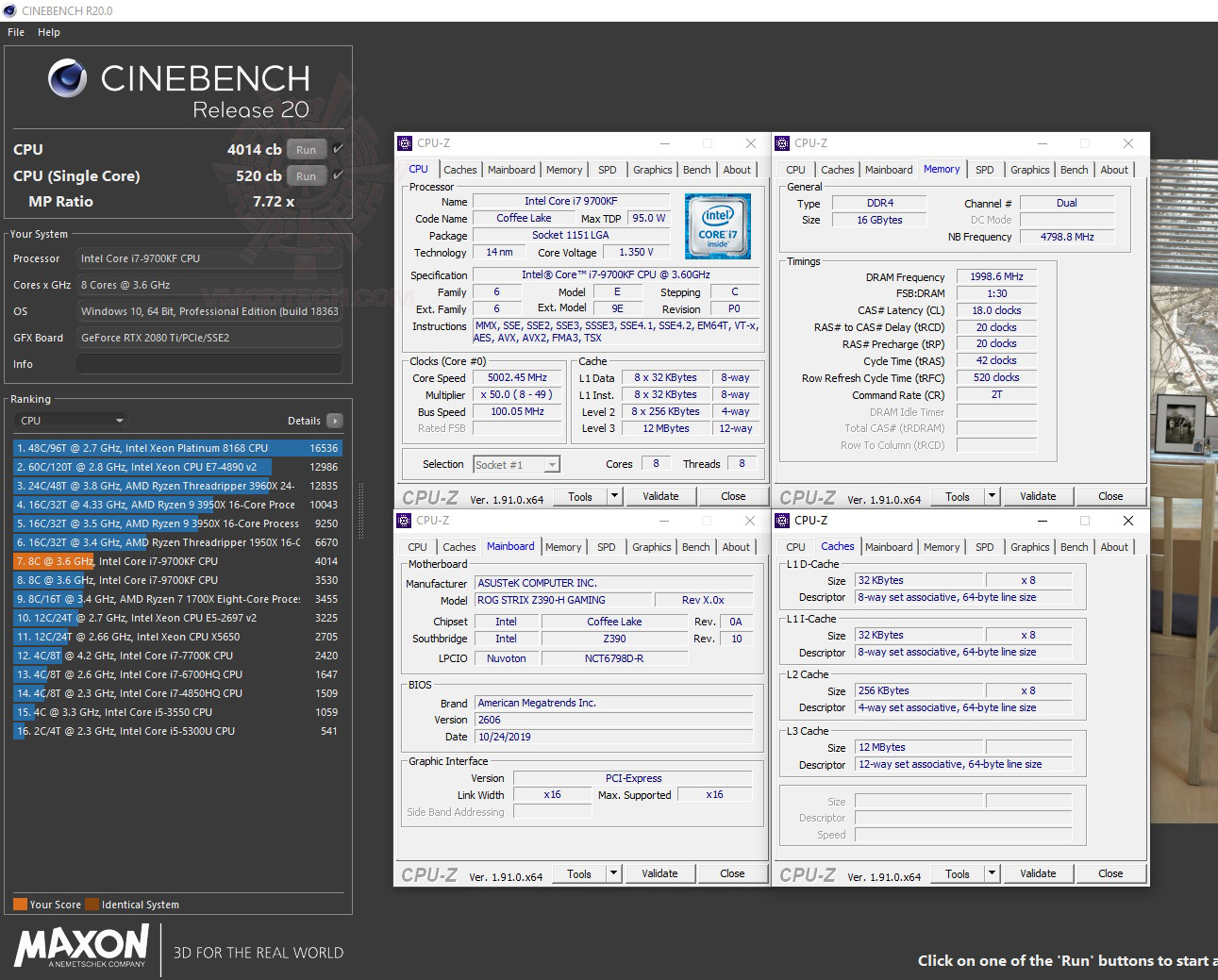
Task: Click Core Speed value 5002.45 MHz
Action: point(518,377)
